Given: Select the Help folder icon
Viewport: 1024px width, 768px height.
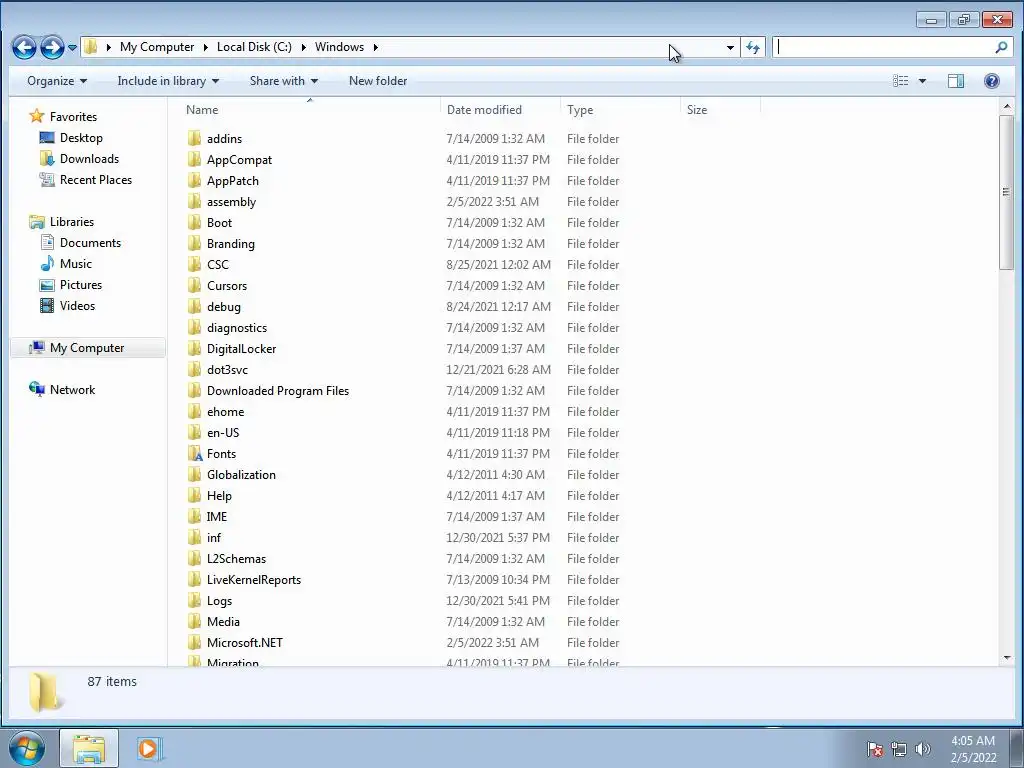Looking at the screenshot, I should 194,496.
